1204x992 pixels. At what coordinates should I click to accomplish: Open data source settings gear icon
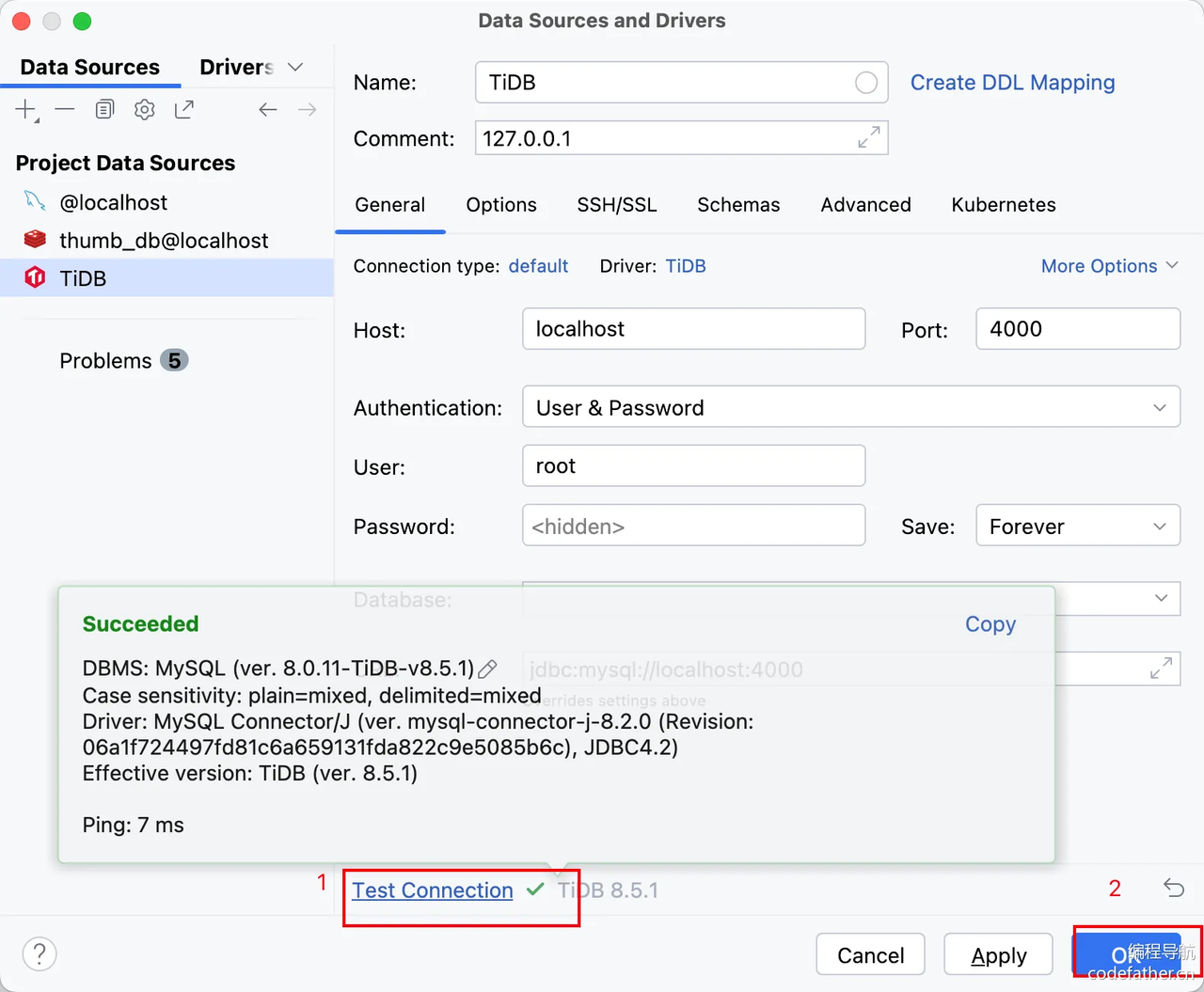click(144, 110)
